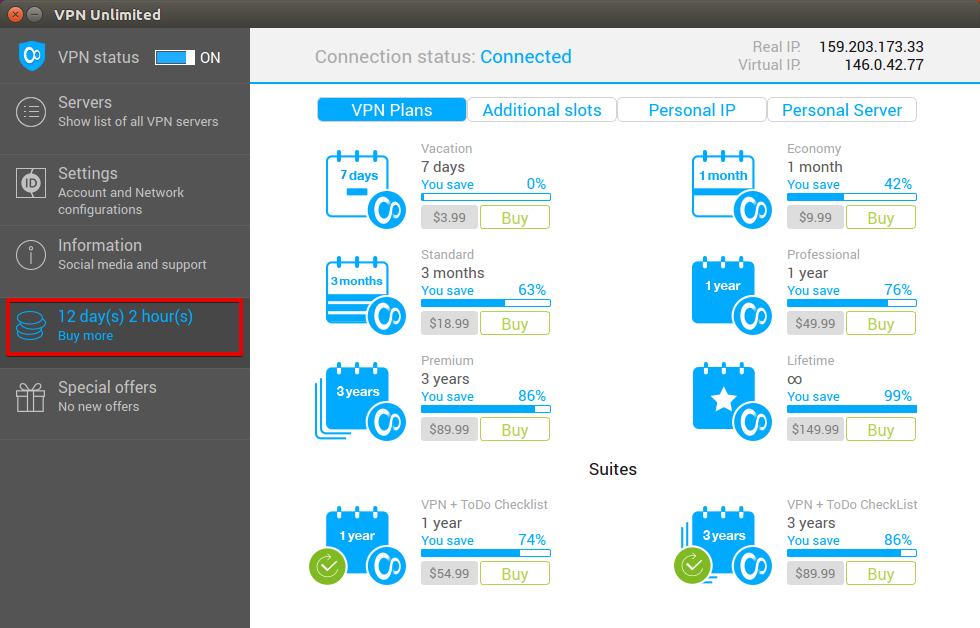
Task: Click the $3.99 price label
Action: pyautogui.click(x=449, y=217)
